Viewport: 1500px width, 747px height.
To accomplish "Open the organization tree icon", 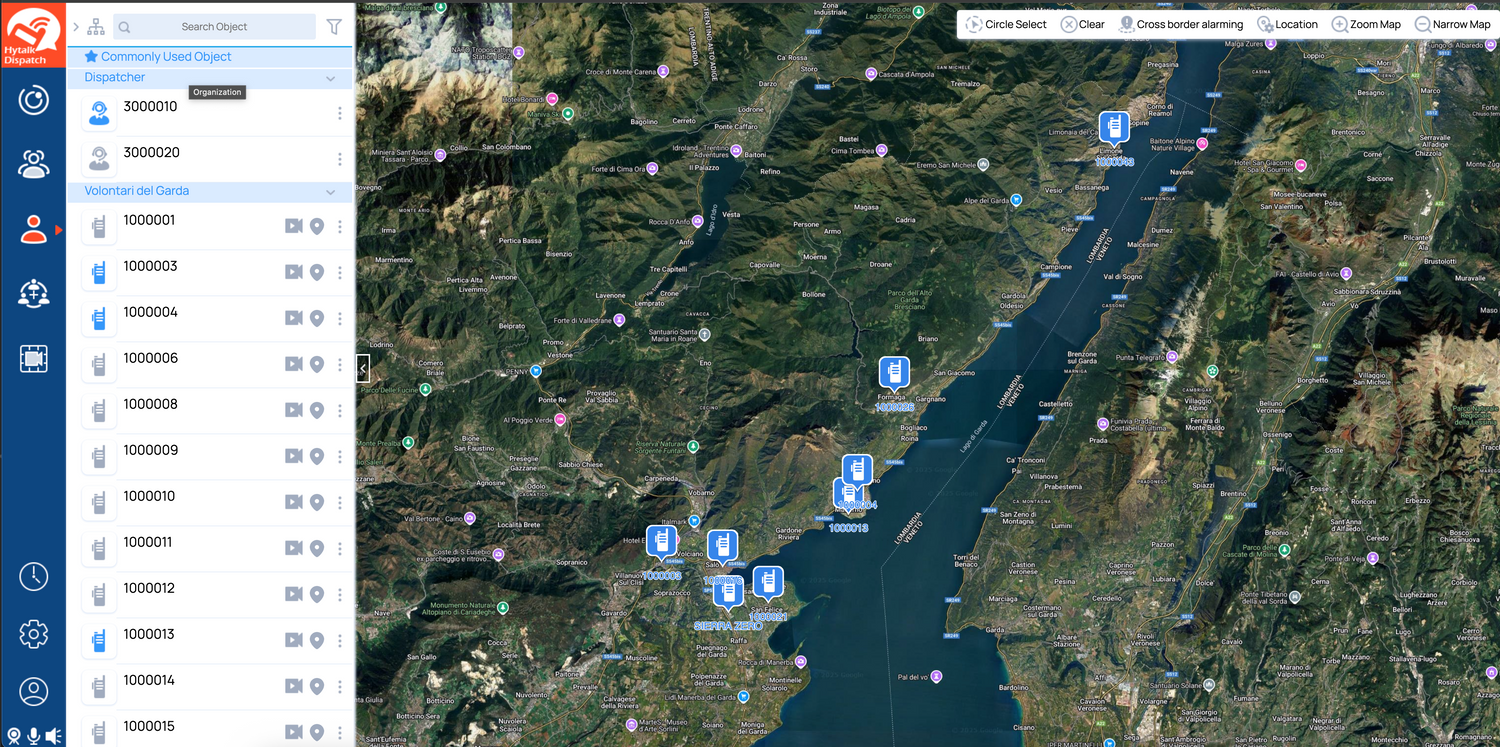I will coord(96,27).
